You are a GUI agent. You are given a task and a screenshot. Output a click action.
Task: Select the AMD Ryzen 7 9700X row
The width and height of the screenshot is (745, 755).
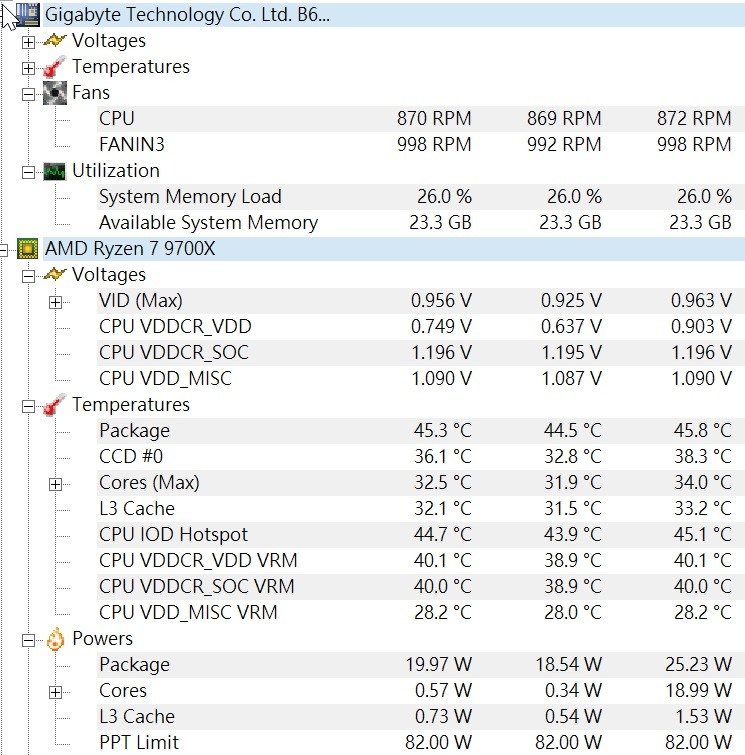394,248
